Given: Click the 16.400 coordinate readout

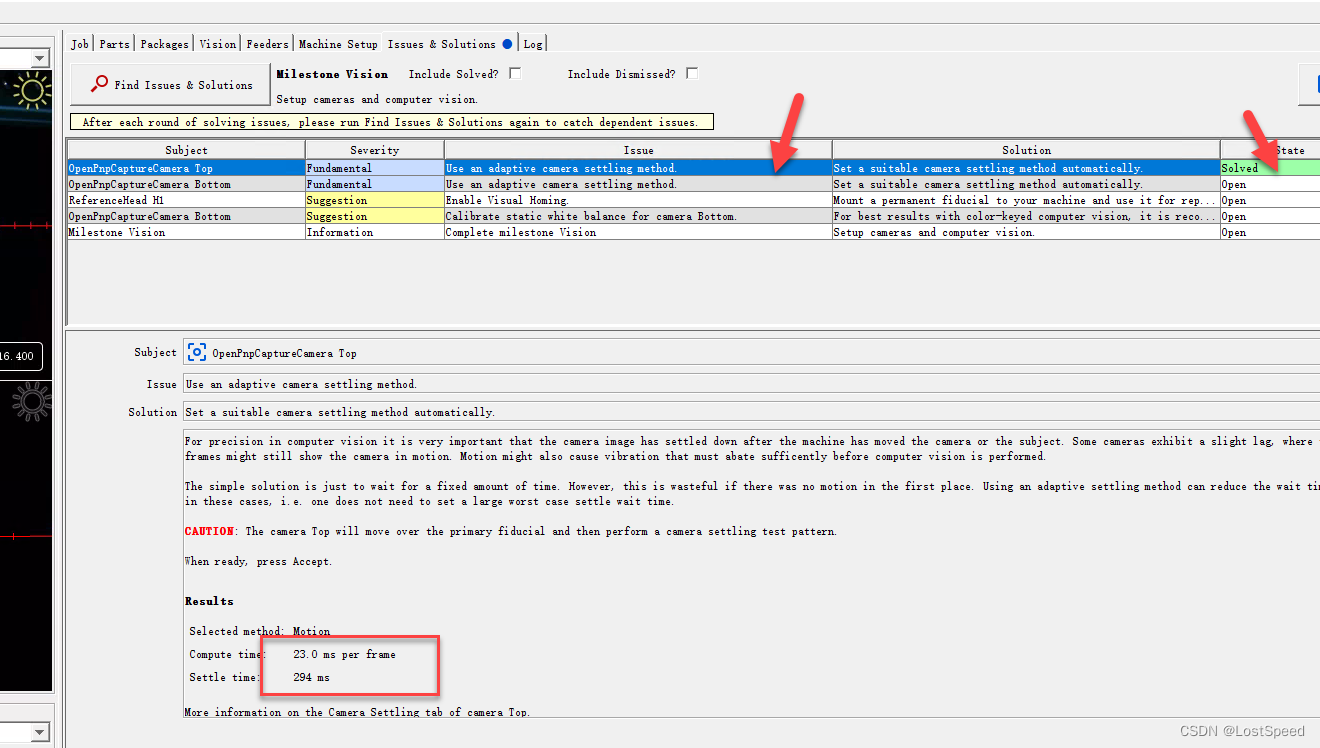Looking at the screenshot, I should pyautogui.click(x=20, y=356).
